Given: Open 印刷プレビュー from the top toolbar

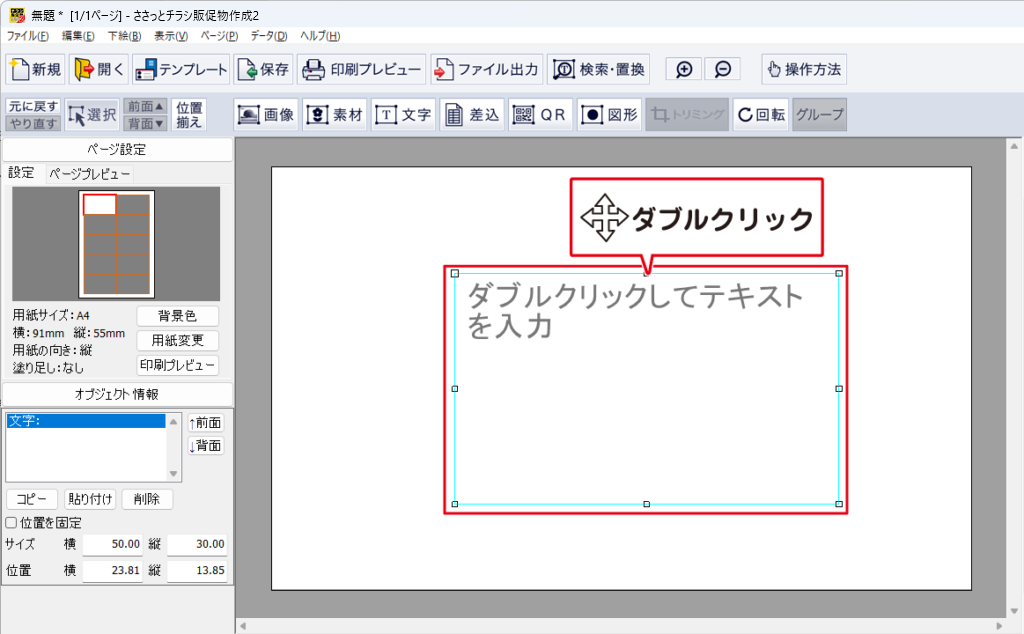Looking at the screenshot, I should [x=362, y=70].
